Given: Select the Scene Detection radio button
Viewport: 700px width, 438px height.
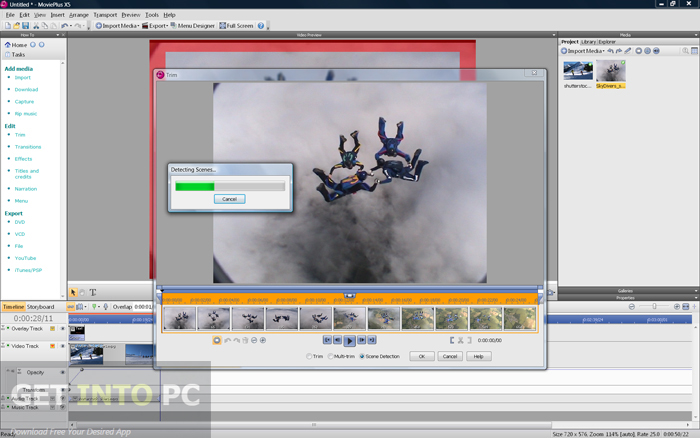Looking at the screenshot, I should 362,356.
